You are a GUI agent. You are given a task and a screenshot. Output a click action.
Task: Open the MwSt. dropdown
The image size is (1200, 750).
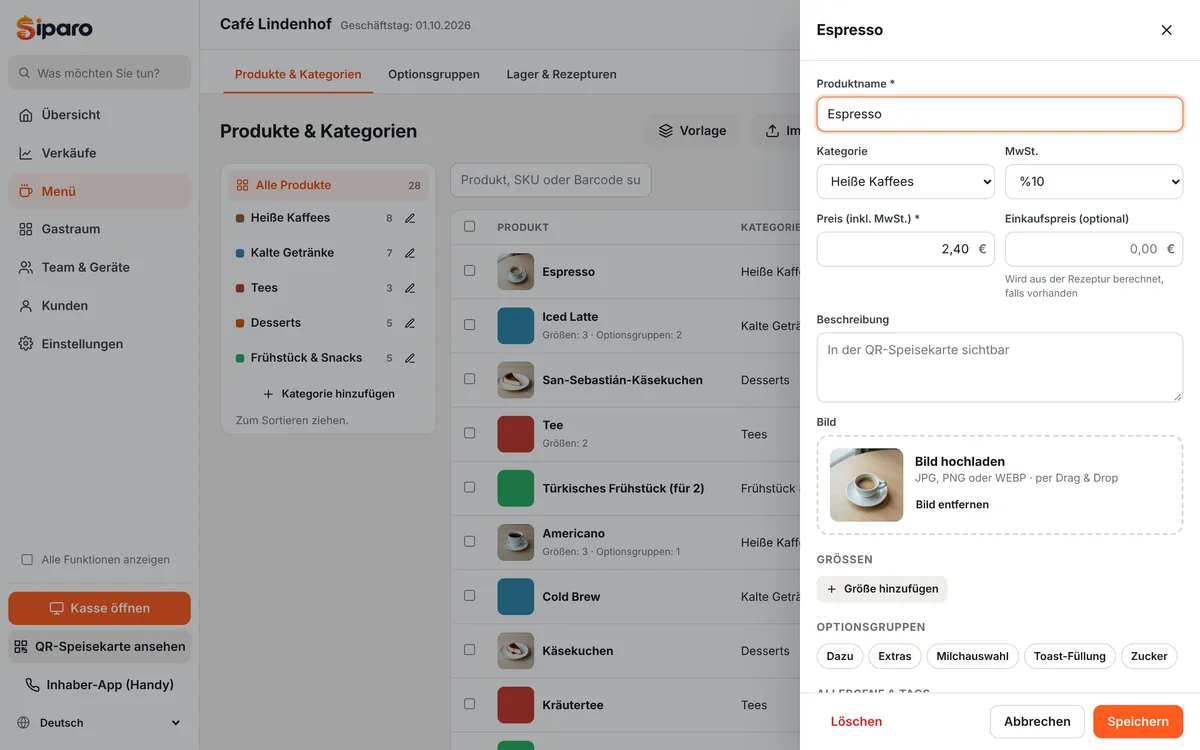pos(1094,182)
